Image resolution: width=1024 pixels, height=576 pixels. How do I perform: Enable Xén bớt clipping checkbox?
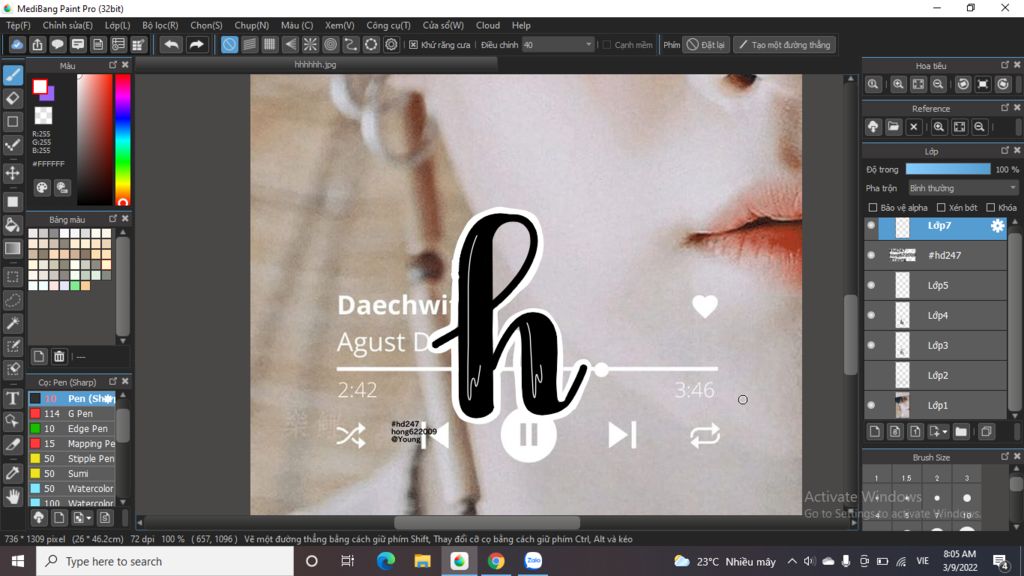click(941, 208)
